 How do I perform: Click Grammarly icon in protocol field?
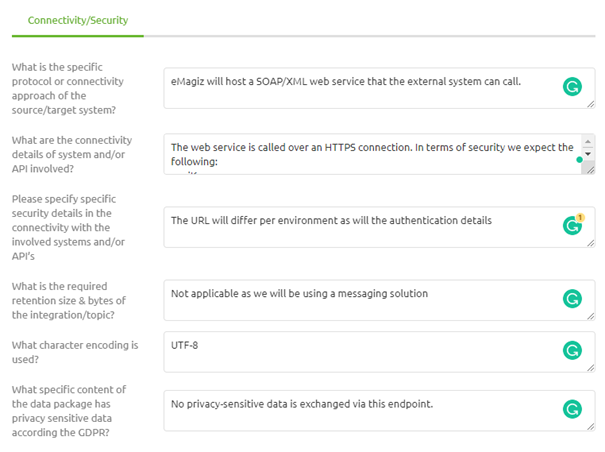tap(572, 86)
